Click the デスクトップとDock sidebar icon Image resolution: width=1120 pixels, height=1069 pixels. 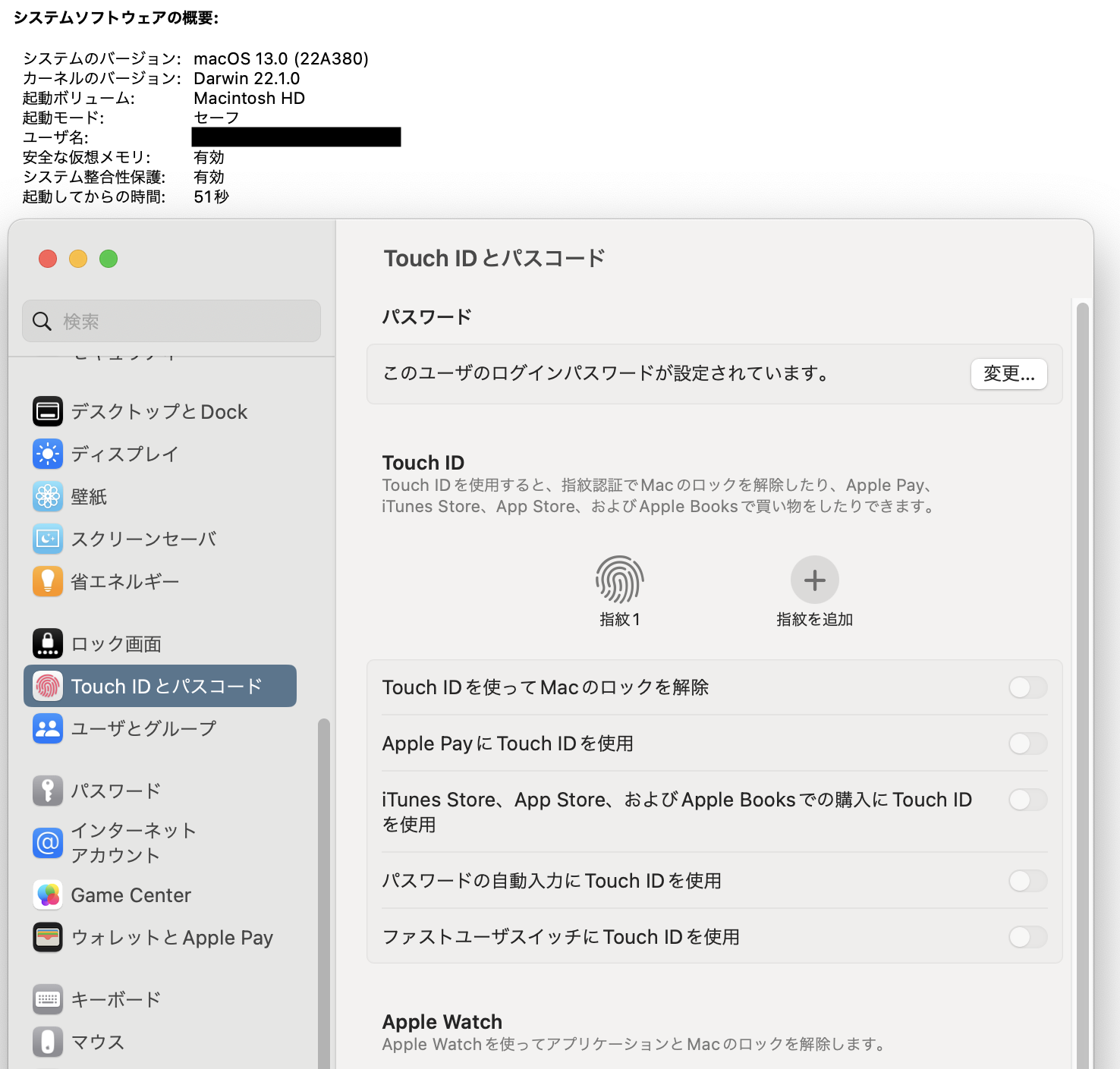click(48, 411)
